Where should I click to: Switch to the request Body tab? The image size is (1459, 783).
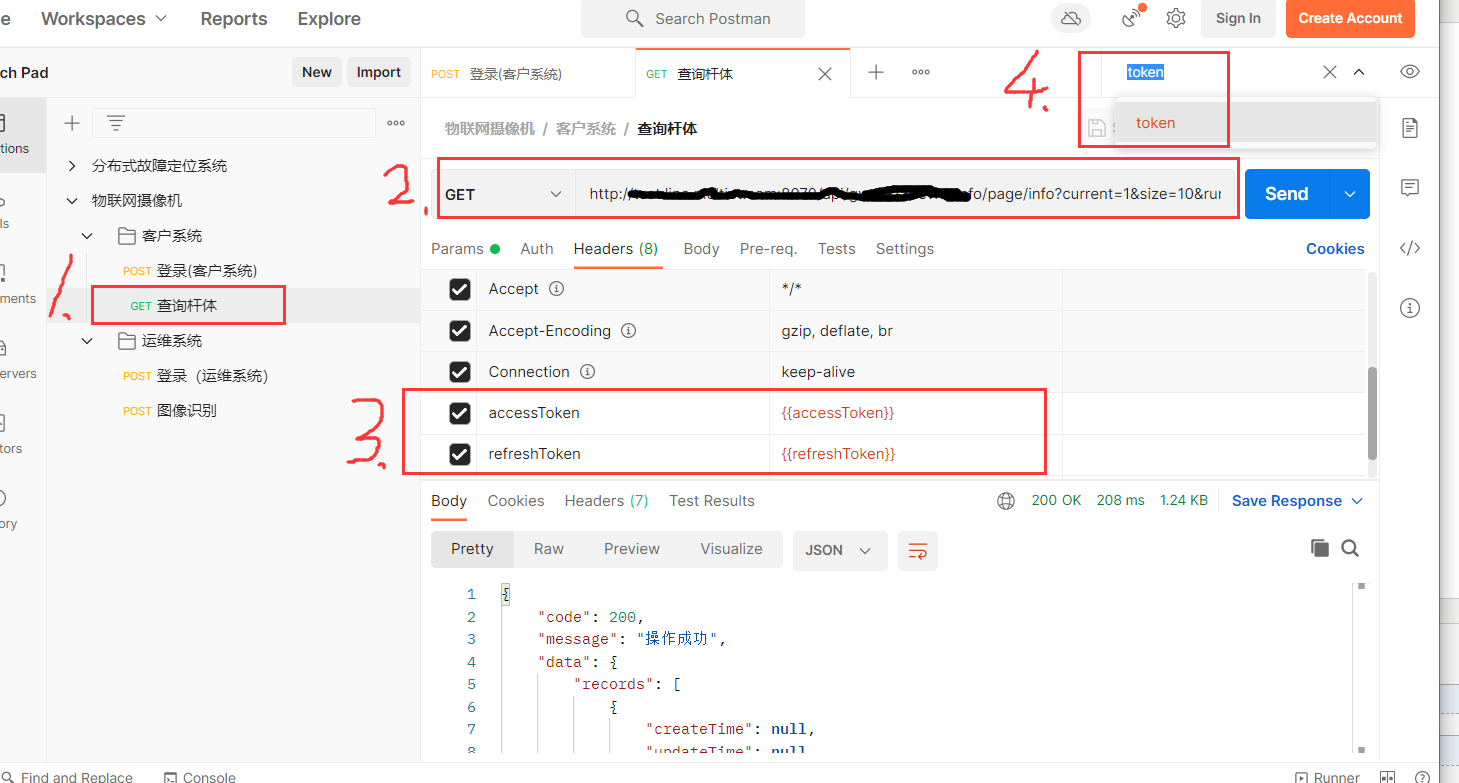(x=701, y=249)
